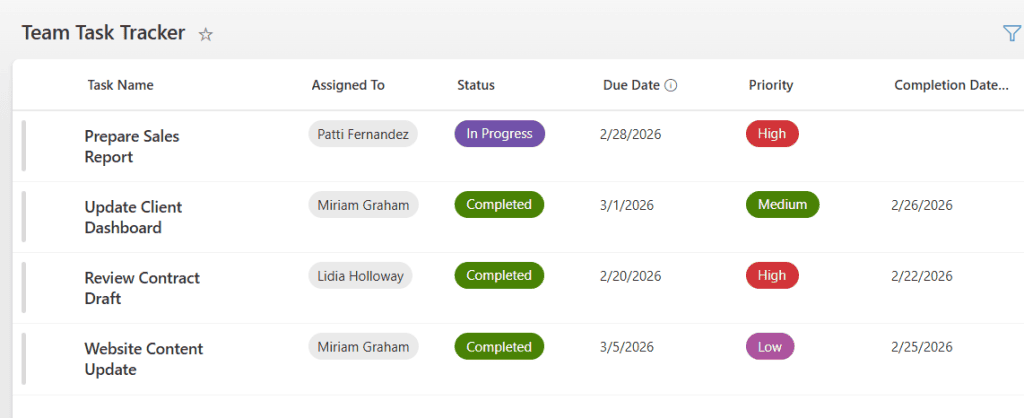
Task: Click the Patti Fernandez person chip
Action: coord(362,134)
